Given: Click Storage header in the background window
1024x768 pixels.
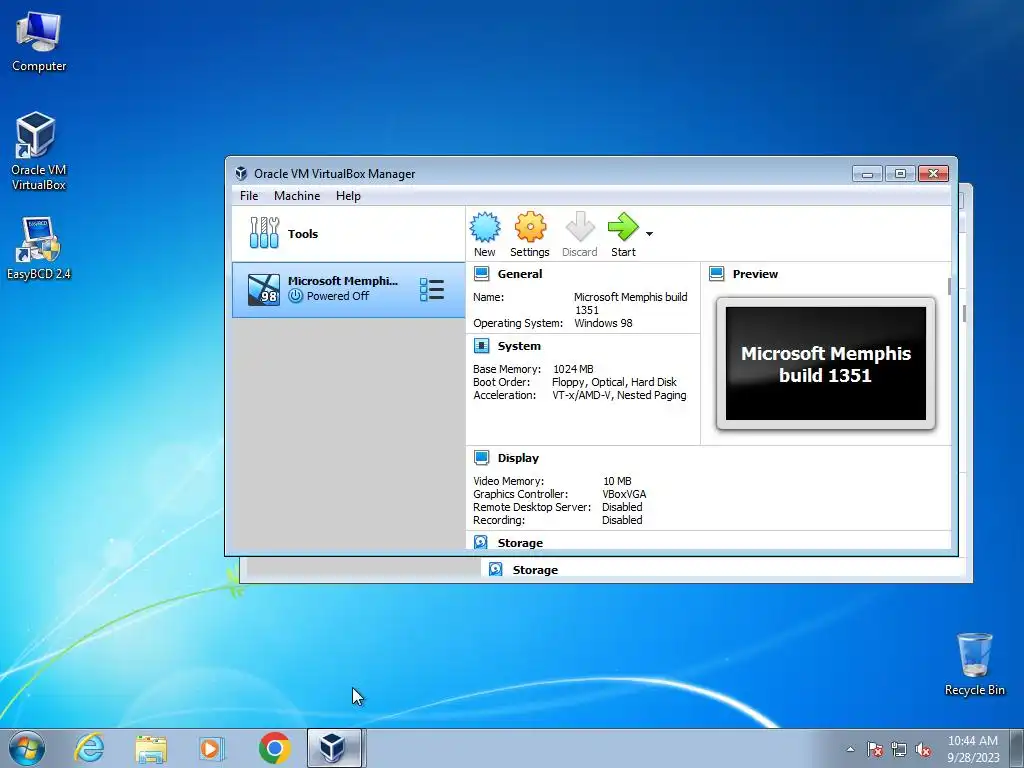Looking at the screenshot, I should point(536,570).
